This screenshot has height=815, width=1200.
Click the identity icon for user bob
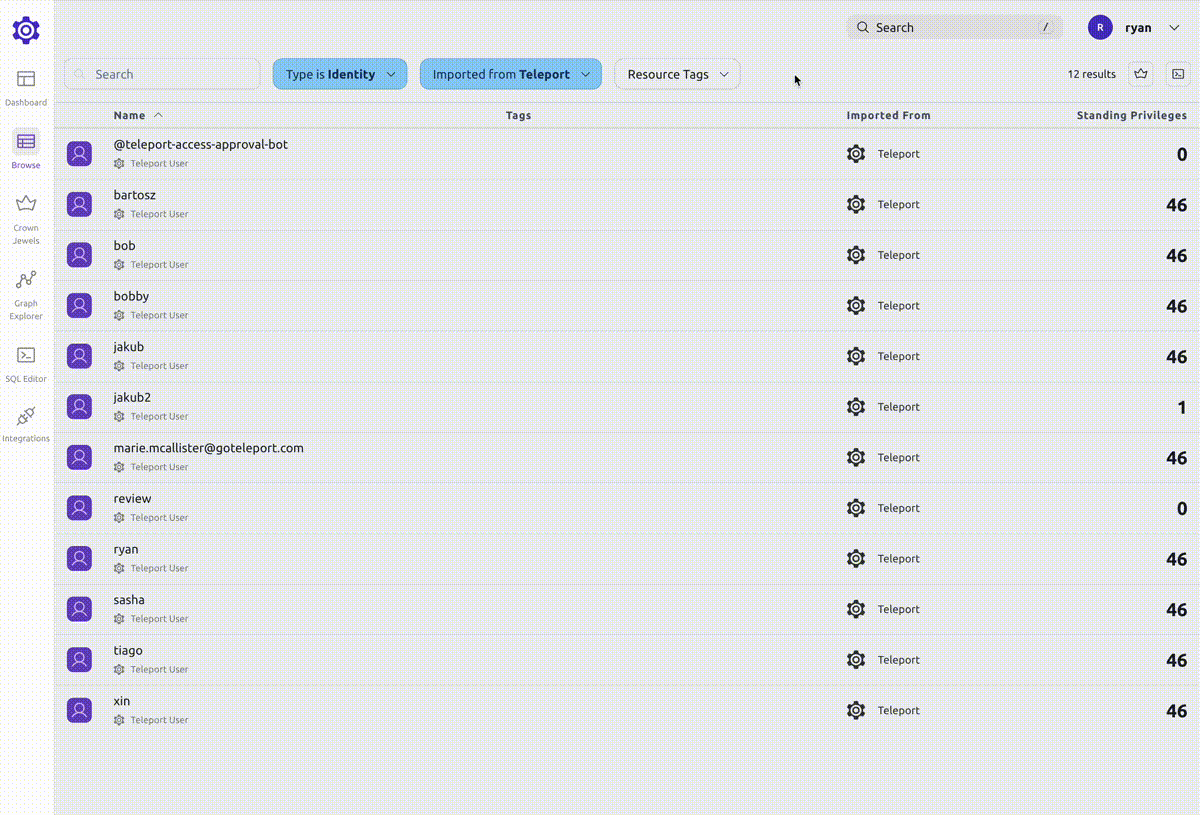(x=80, y=255)
